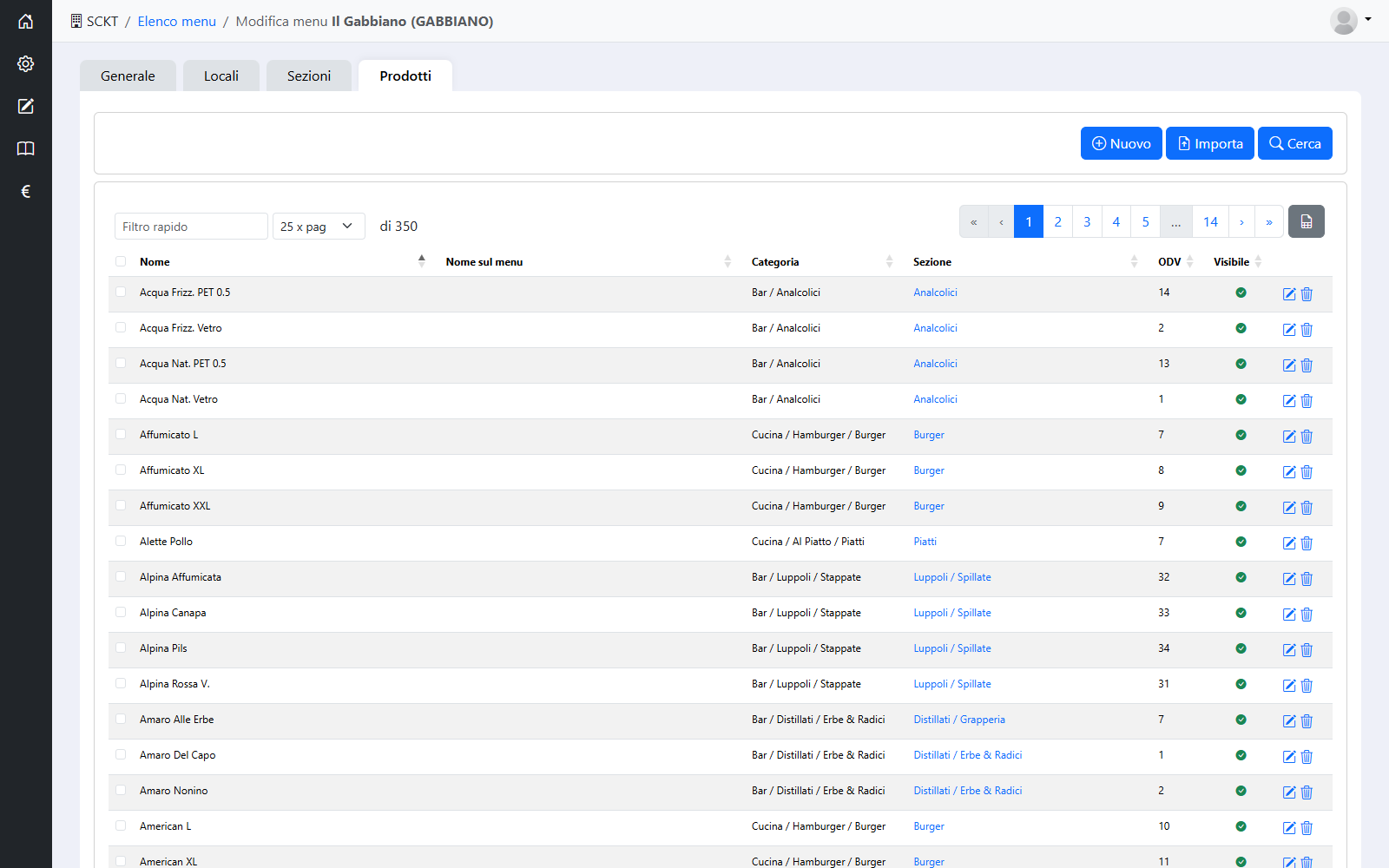Image resolution: width=1389 pixels, height=868 pixels.
Task: Click the Importa button
Action: [x=1210, y=143]
